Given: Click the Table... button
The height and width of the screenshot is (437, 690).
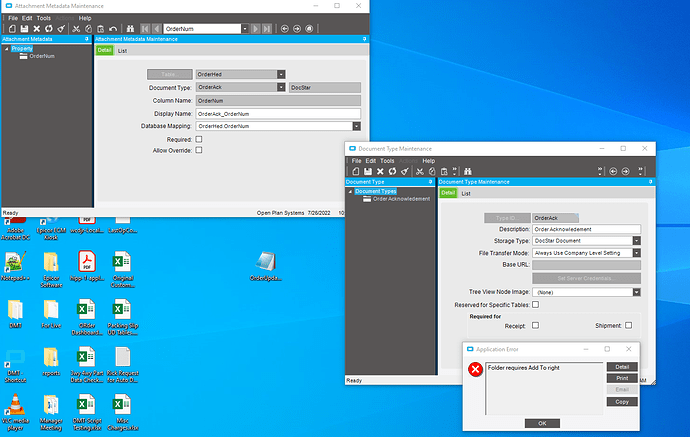Looking at the screenshot, I should click(169, 74).
